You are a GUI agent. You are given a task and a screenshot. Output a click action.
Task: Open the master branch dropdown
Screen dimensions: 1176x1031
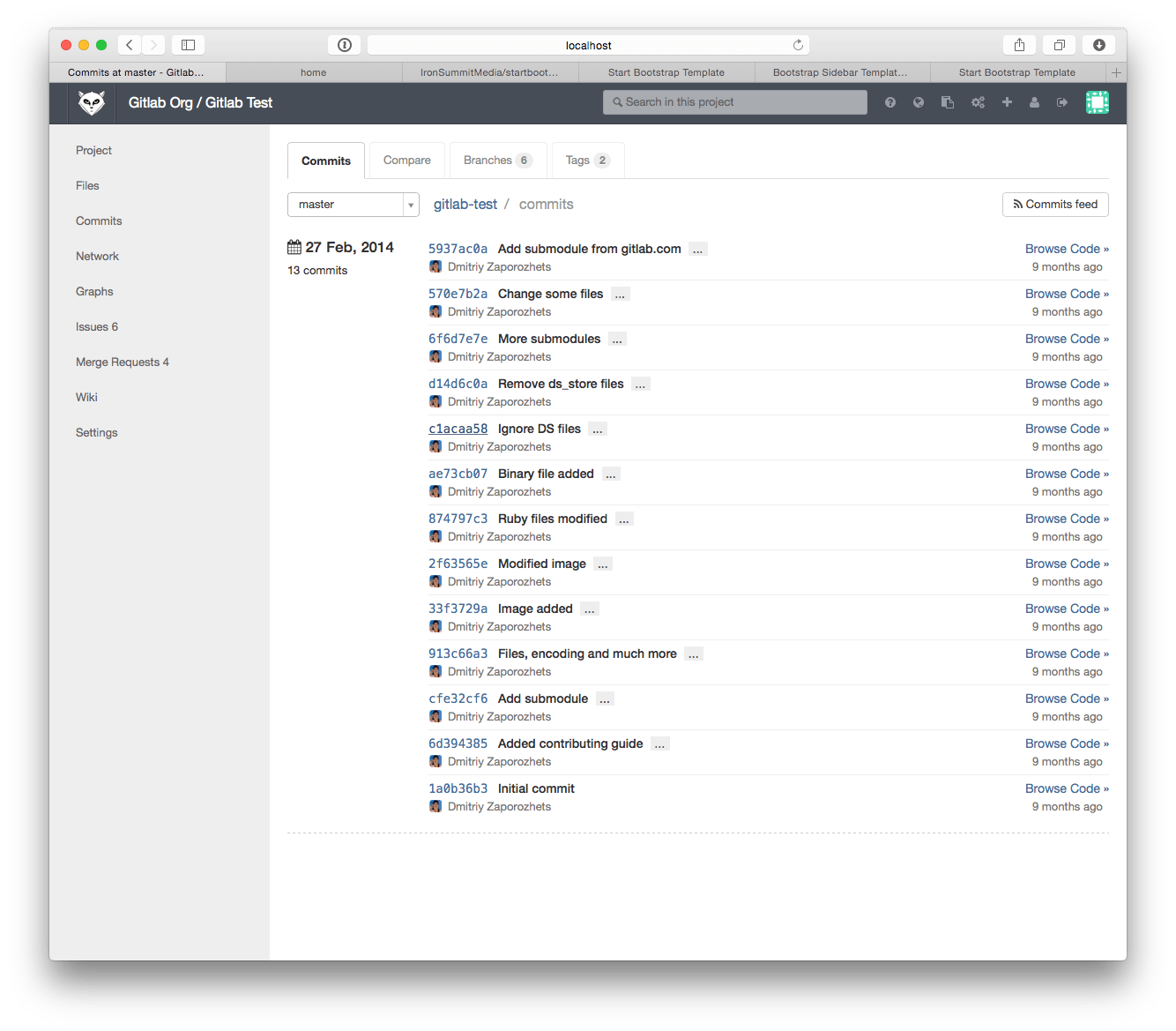353,205
